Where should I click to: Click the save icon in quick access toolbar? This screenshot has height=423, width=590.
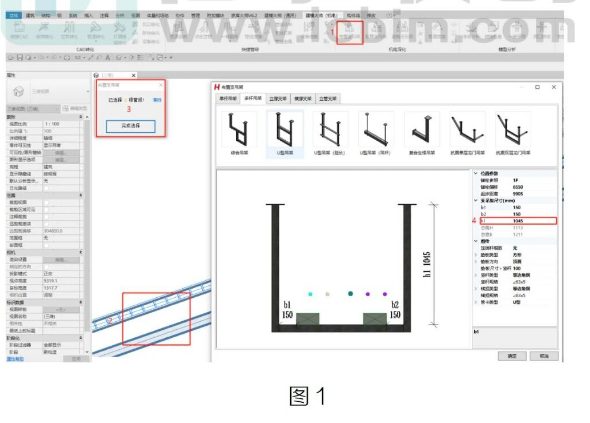tap(20, 58)
